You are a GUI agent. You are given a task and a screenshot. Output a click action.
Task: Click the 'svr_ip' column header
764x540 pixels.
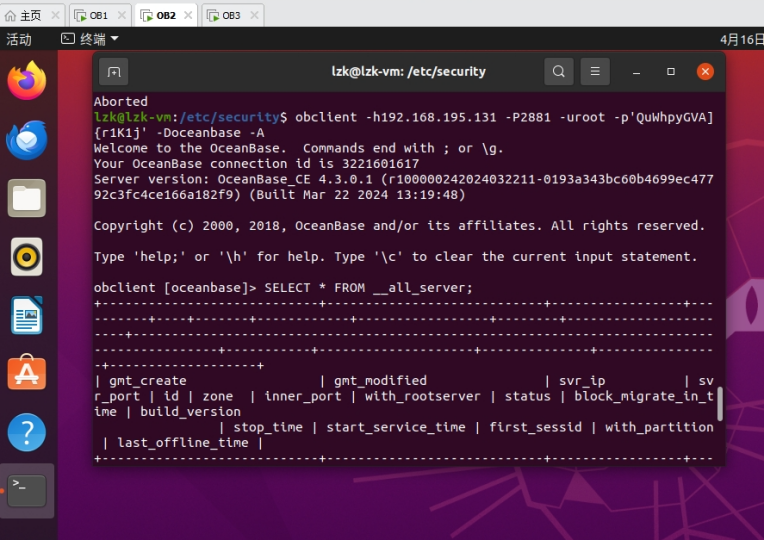[x=582, y=381]
